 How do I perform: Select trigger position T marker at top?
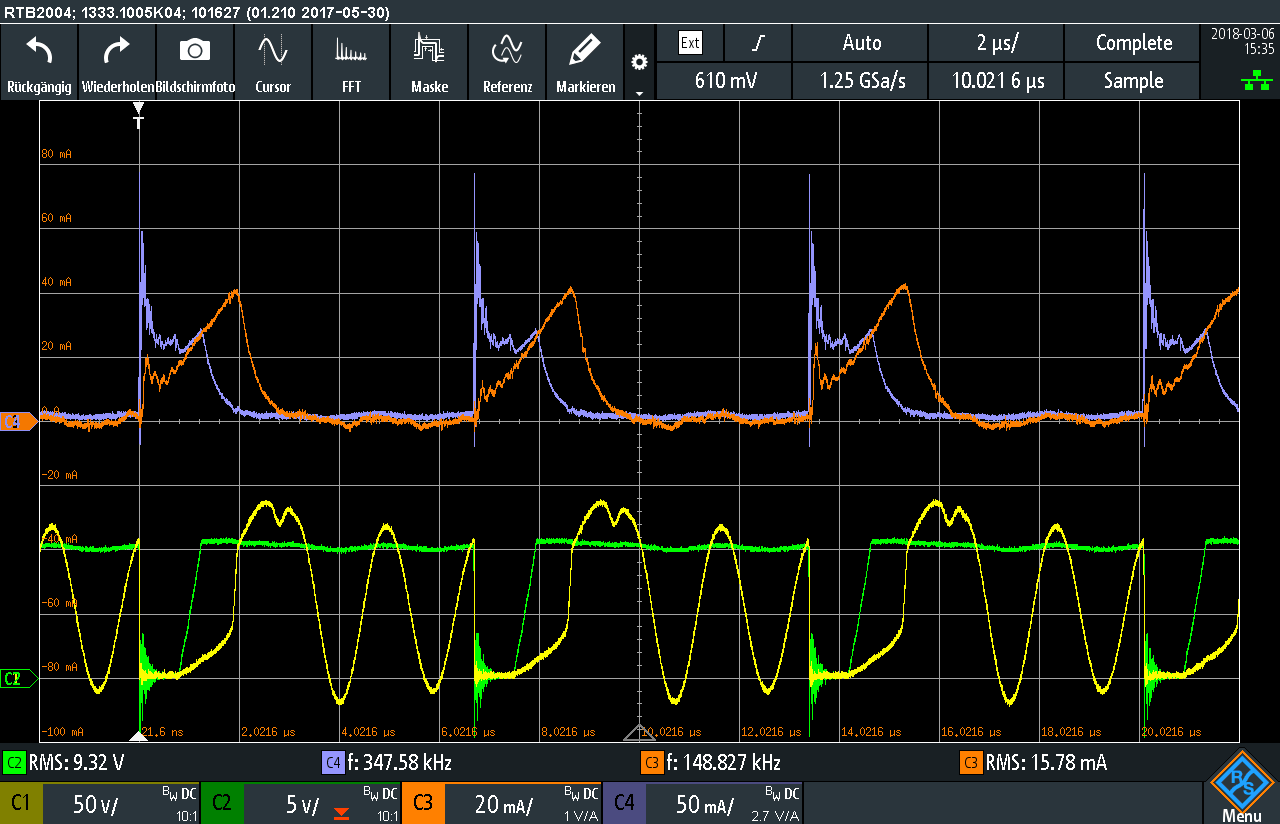138,115
